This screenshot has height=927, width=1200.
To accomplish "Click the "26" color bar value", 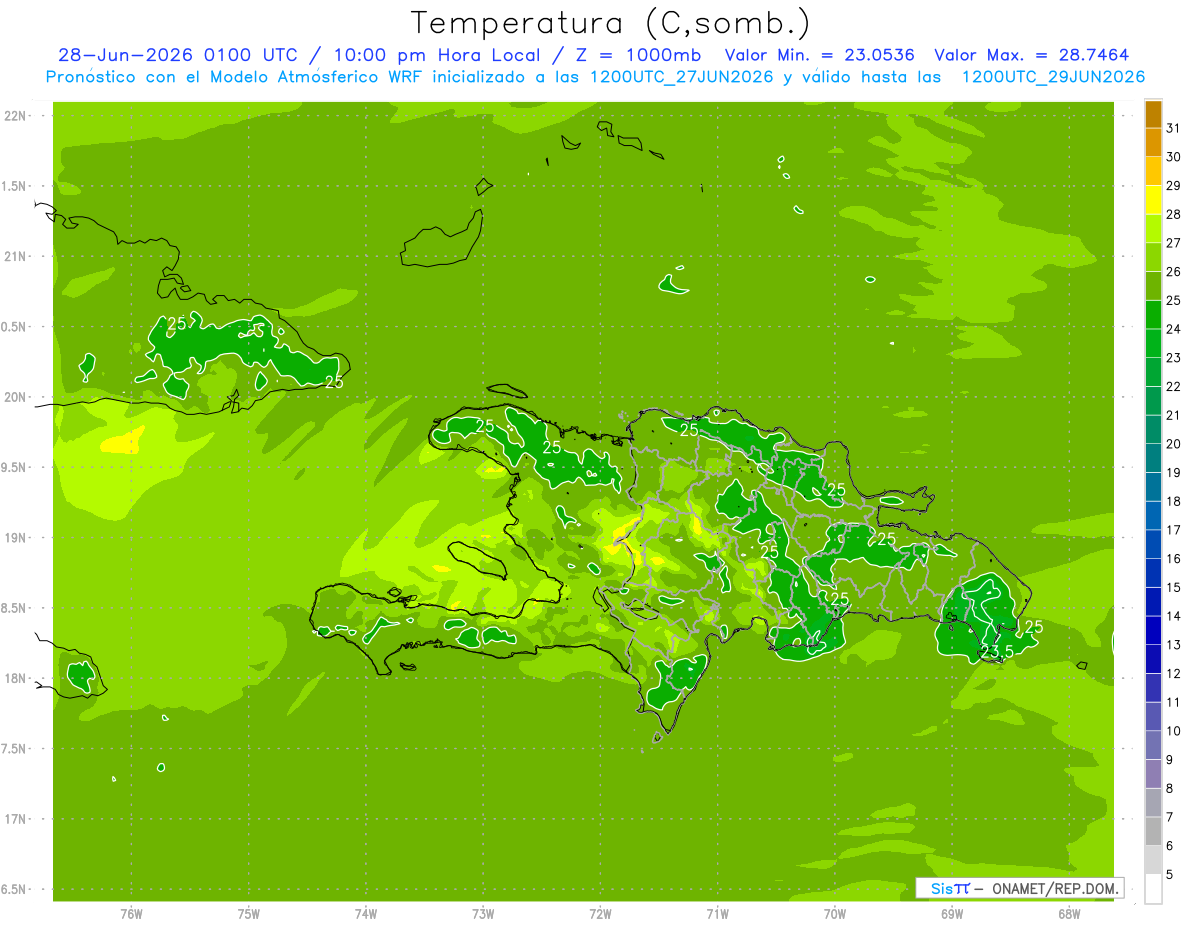I will tap(1173, 271).
